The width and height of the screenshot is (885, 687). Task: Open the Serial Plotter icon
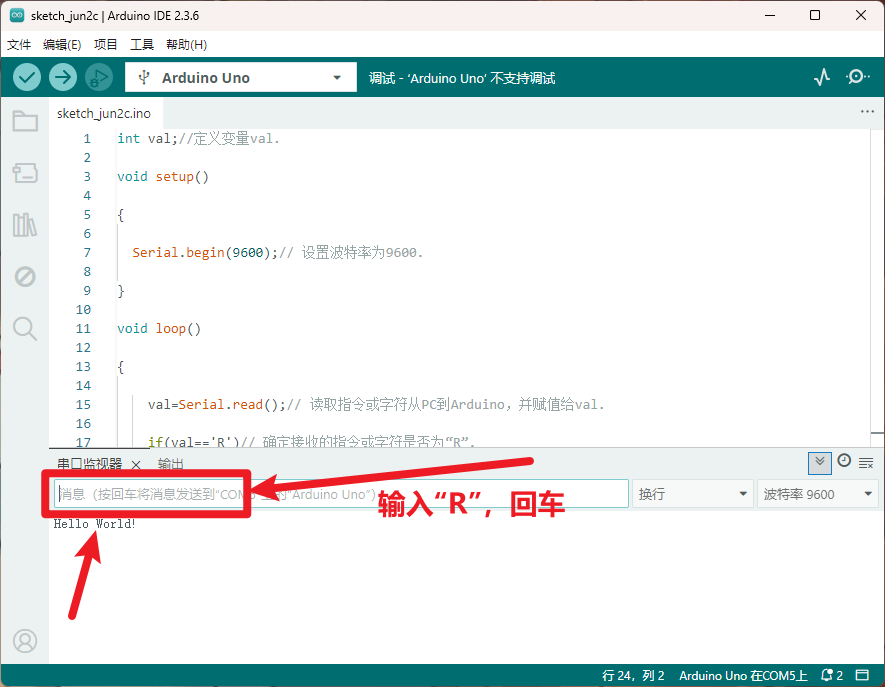822,77
